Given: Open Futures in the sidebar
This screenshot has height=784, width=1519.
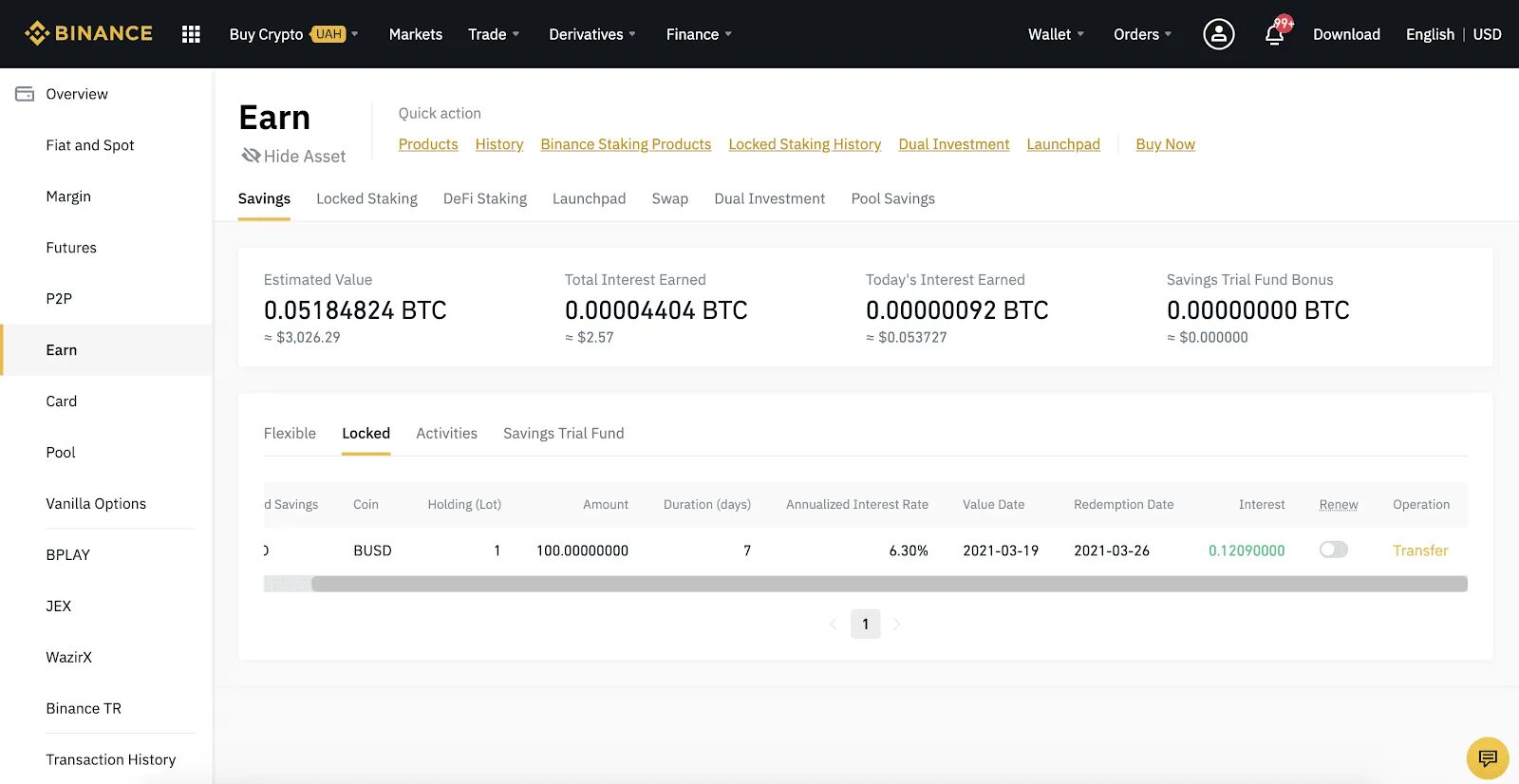Looking at the screenshot, I should tap(71, 248).
